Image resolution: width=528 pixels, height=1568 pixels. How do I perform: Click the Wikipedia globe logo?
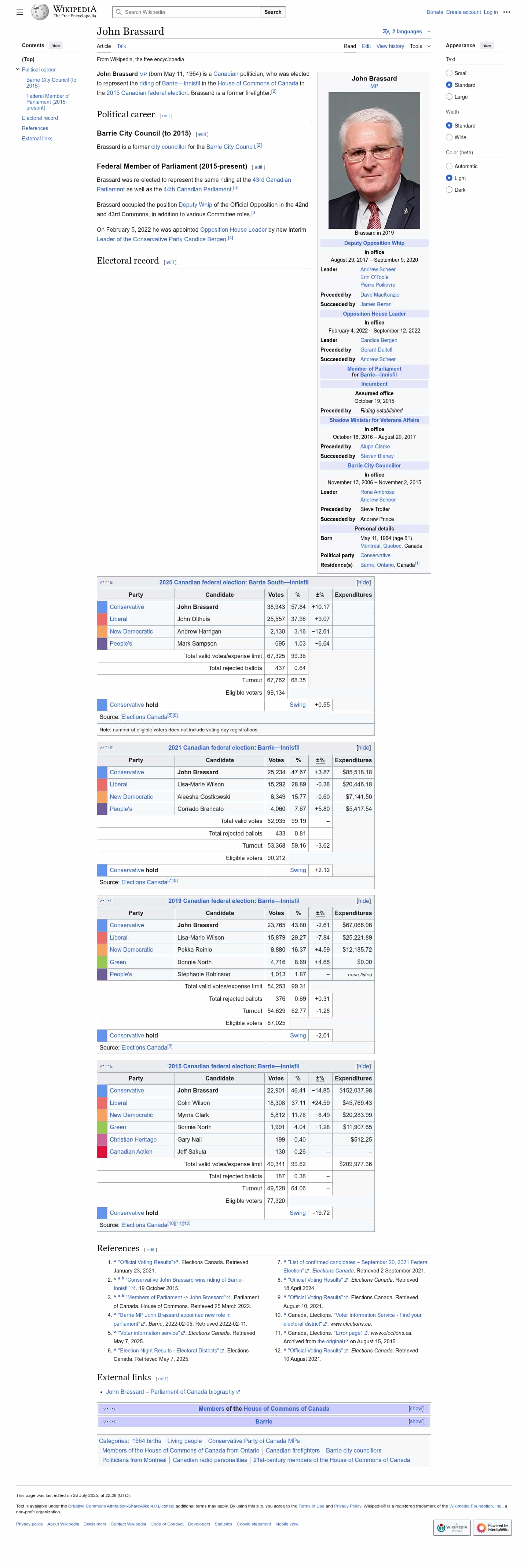click(x=40, y=12)
